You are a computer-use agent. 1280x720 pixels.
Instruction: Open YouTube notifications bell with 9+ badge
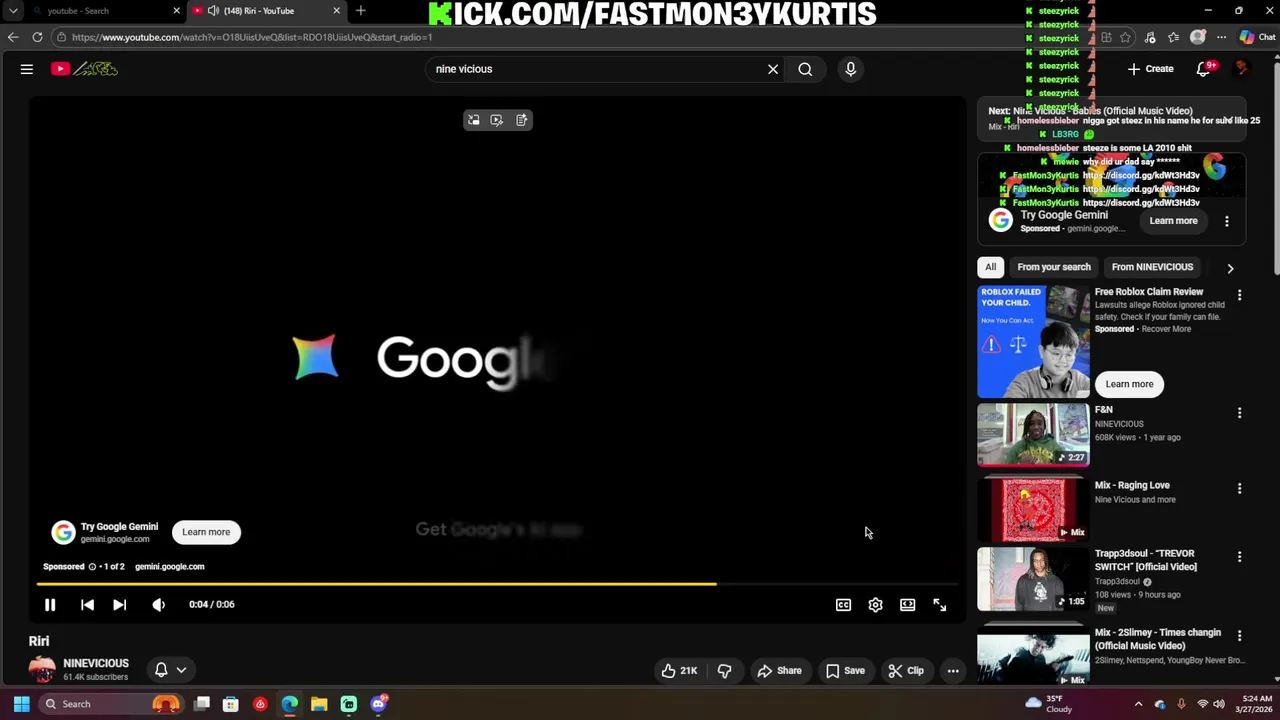tap(1204, 69)
